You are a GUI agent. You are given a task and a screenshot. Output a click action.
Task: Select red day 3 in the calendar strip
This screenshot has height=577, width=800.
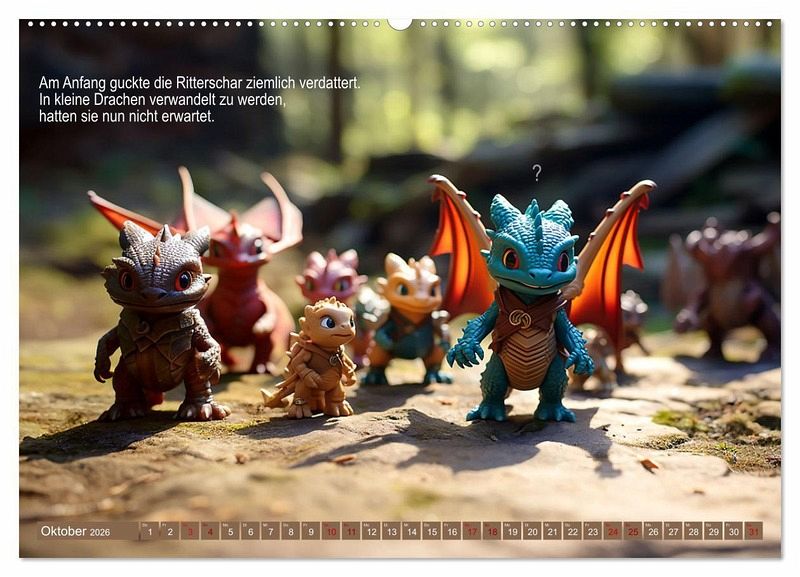[190, 531]
